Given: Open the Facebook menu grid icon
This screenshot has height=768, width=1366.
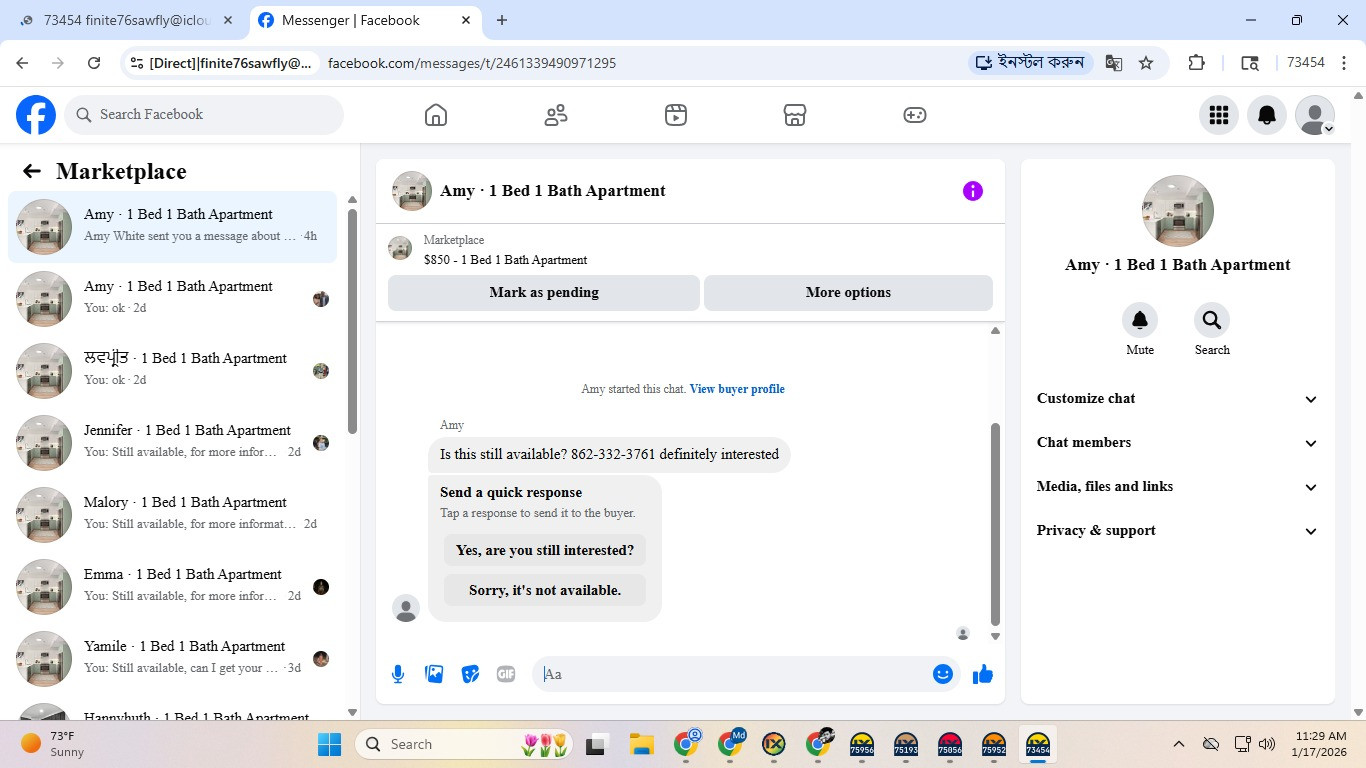Looking at the screenshot, I should coord(1219,115).
